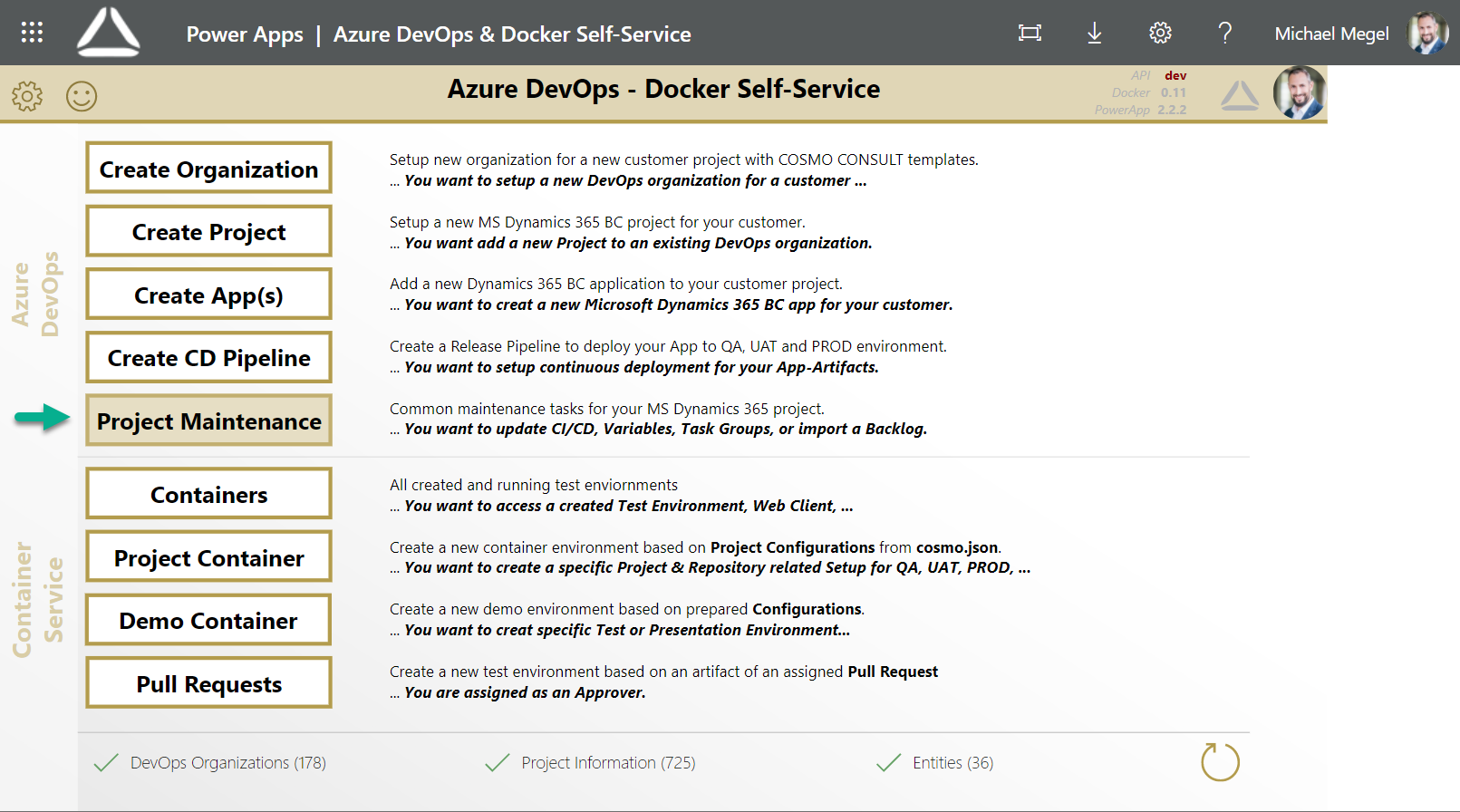Click the Project Information (725) status

(x=608, y=763)
